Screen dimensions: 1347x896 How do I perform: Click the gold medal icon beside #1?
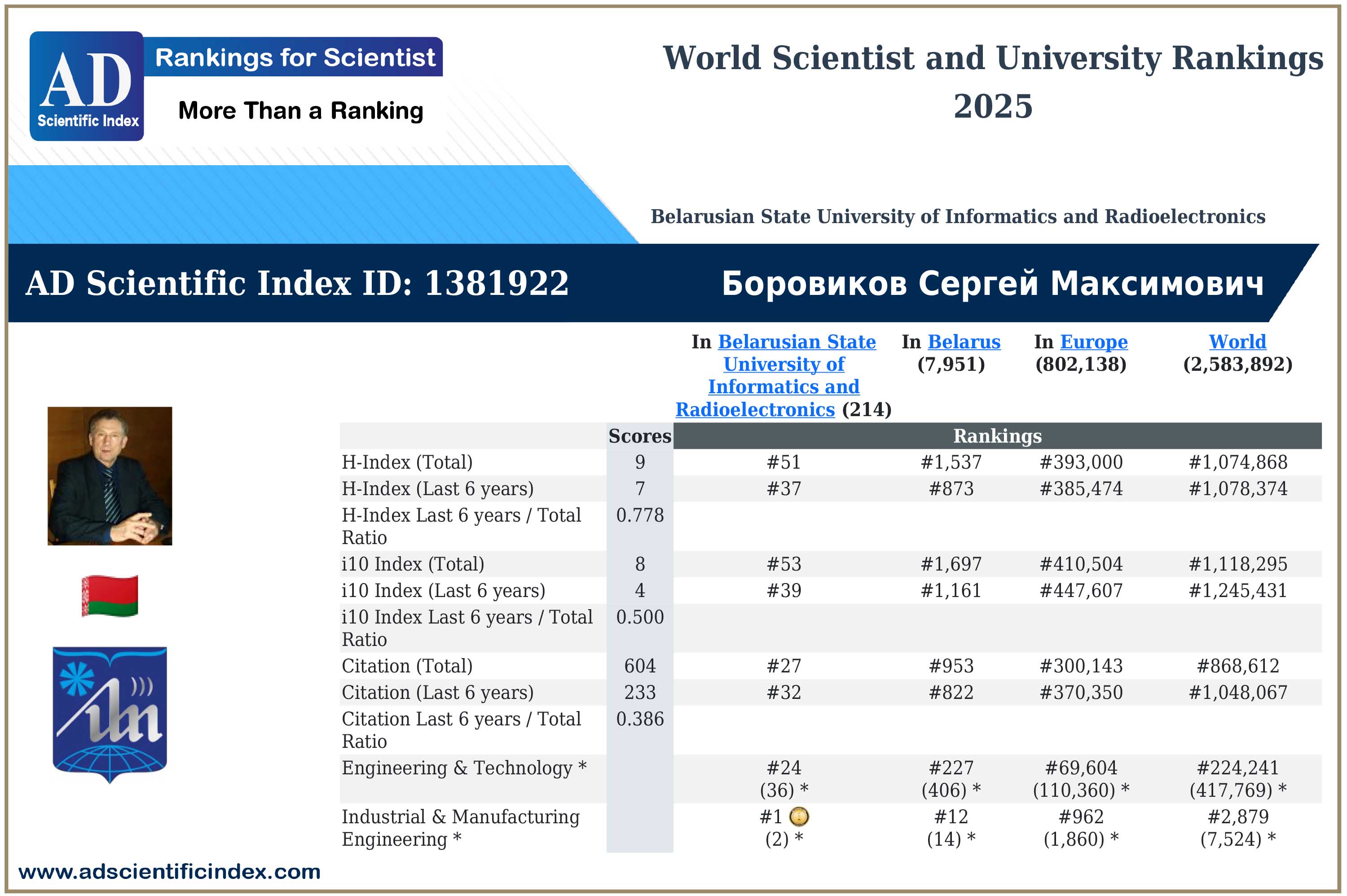[799, 817]
